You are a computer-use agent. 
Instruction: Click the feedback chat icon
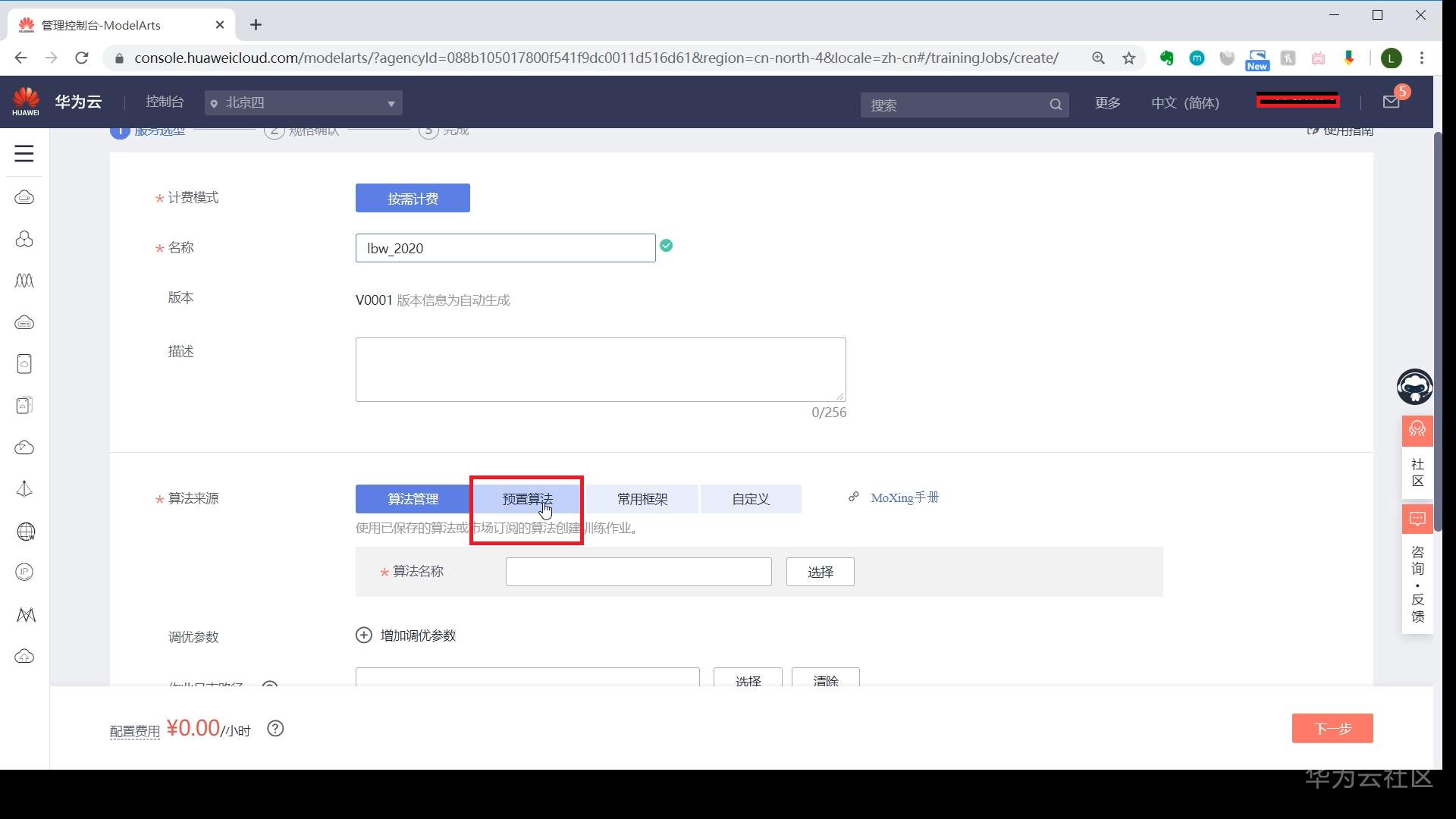[1417, 519]
